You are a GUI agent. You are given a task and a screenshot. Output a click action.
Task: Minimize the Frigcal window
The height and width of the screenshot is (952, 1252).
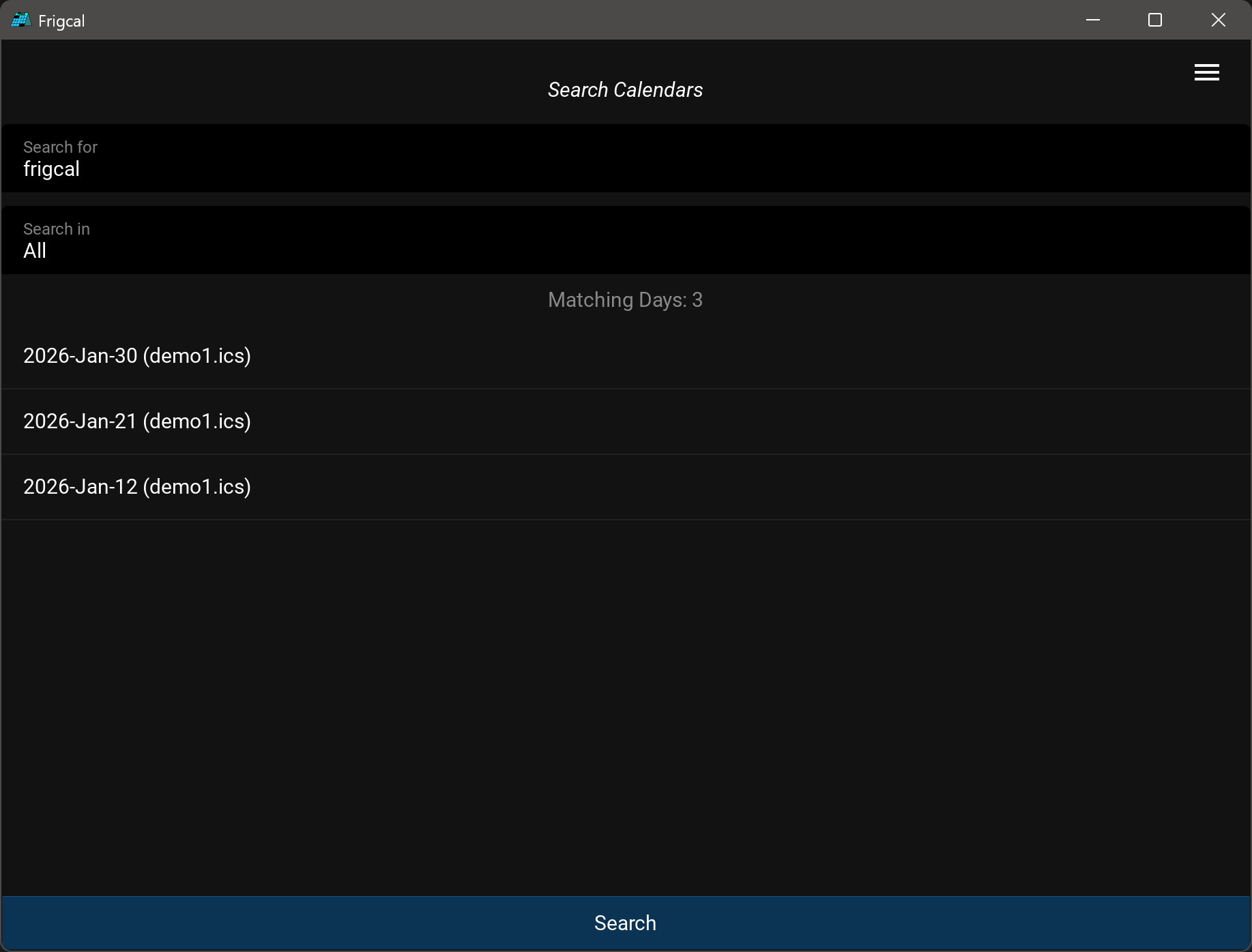click(1092, 20)
